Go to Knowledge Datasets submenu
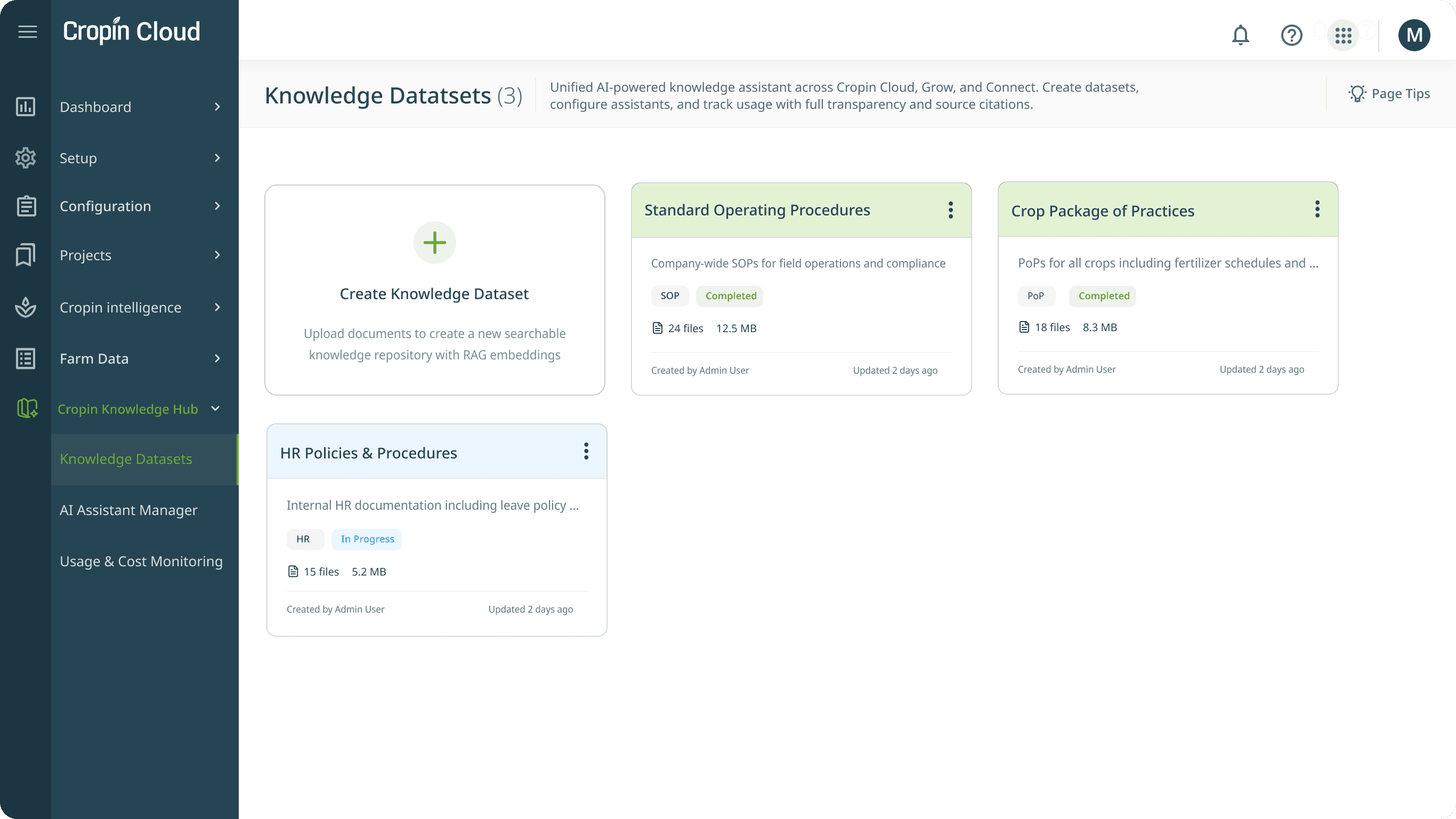The image size is (1456, 819). [x=145, y=459]
